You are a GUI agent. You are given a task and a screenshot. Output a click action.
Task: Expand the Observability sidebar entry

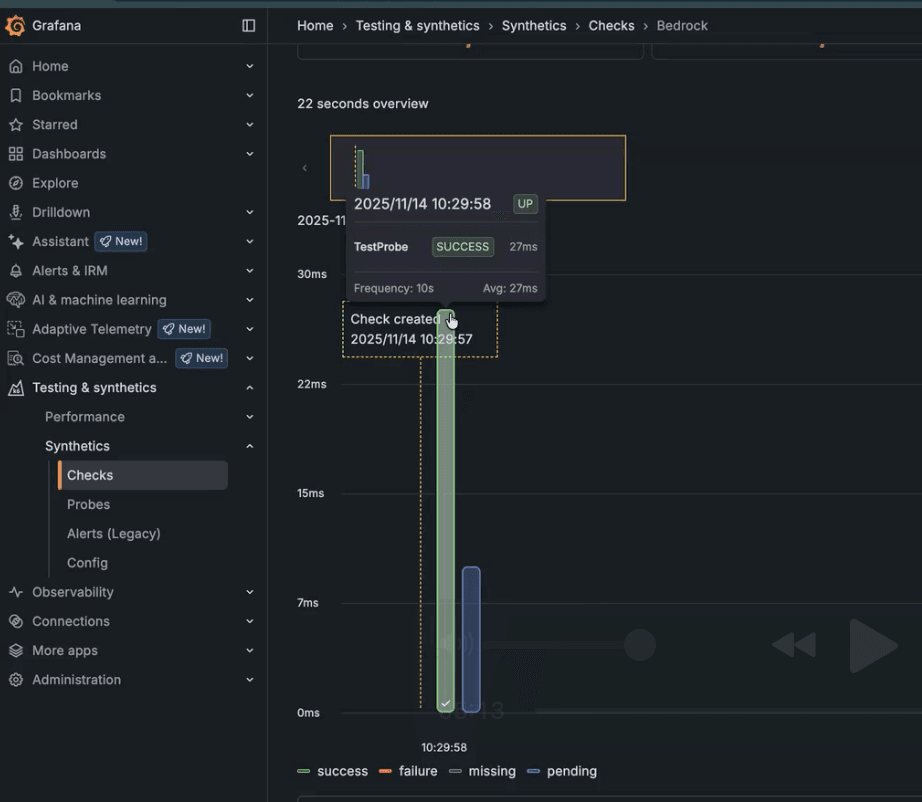(x=248, y=592)
